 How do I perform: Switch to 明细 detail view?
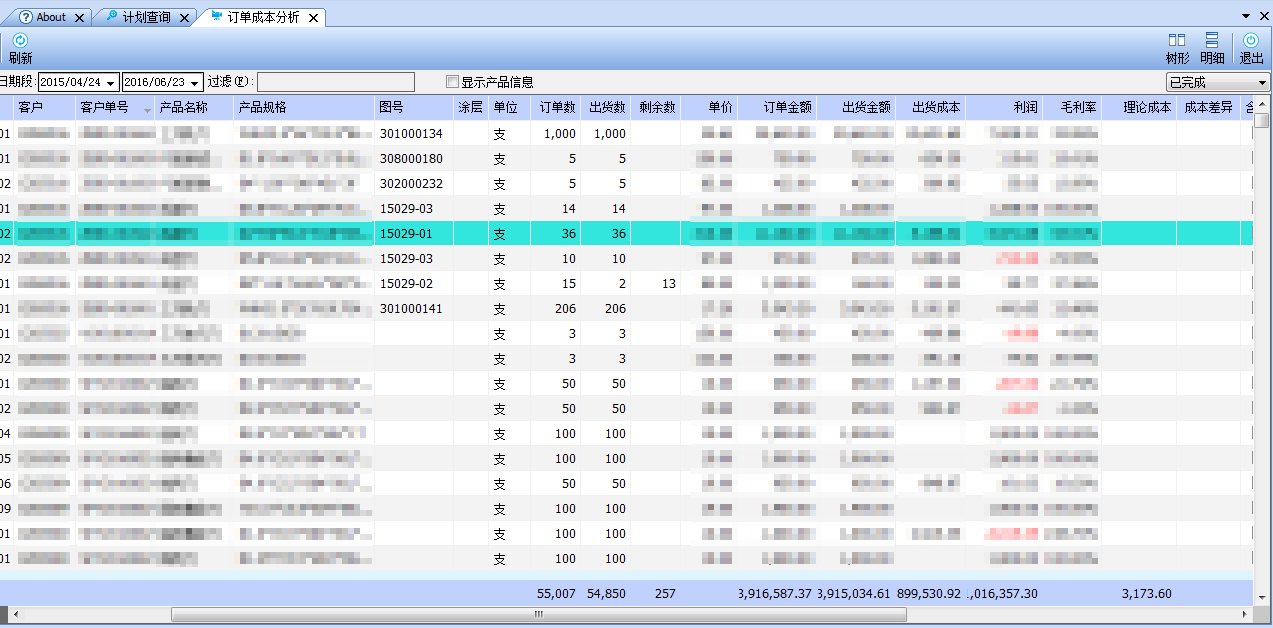1212,41
